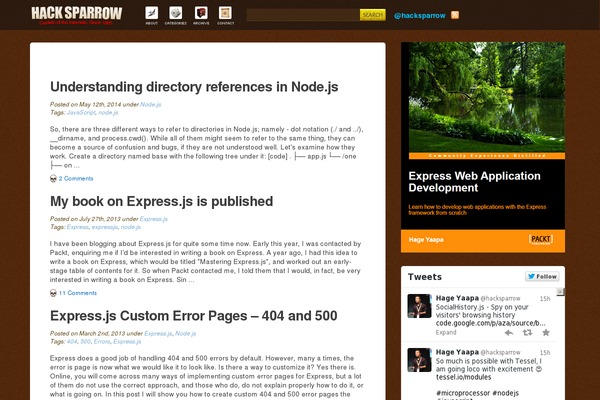Open the @hacksparrow Twitter link in header

[x=419, y=16]
